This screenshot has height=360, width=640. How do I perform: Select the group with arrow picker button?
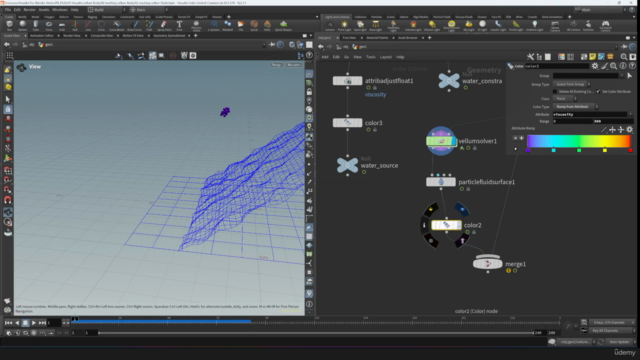[x=629, y=76]
